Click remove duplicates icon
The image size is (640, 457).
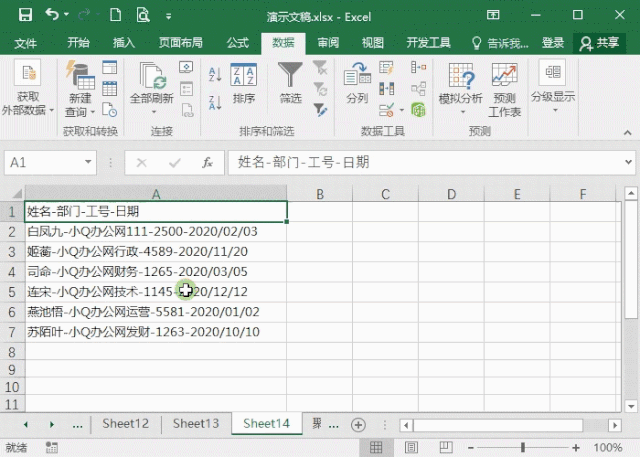386,89
